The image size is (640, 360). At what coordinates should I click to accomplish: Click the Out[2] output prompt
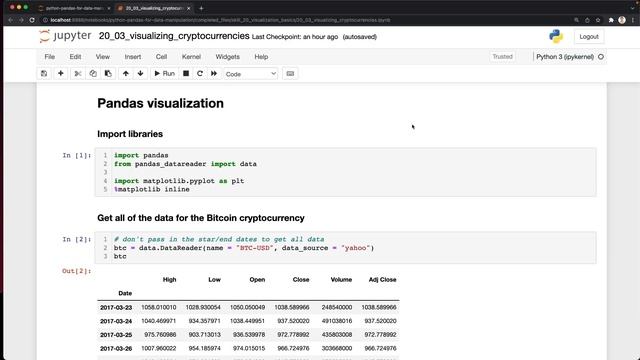pos(76,271)
